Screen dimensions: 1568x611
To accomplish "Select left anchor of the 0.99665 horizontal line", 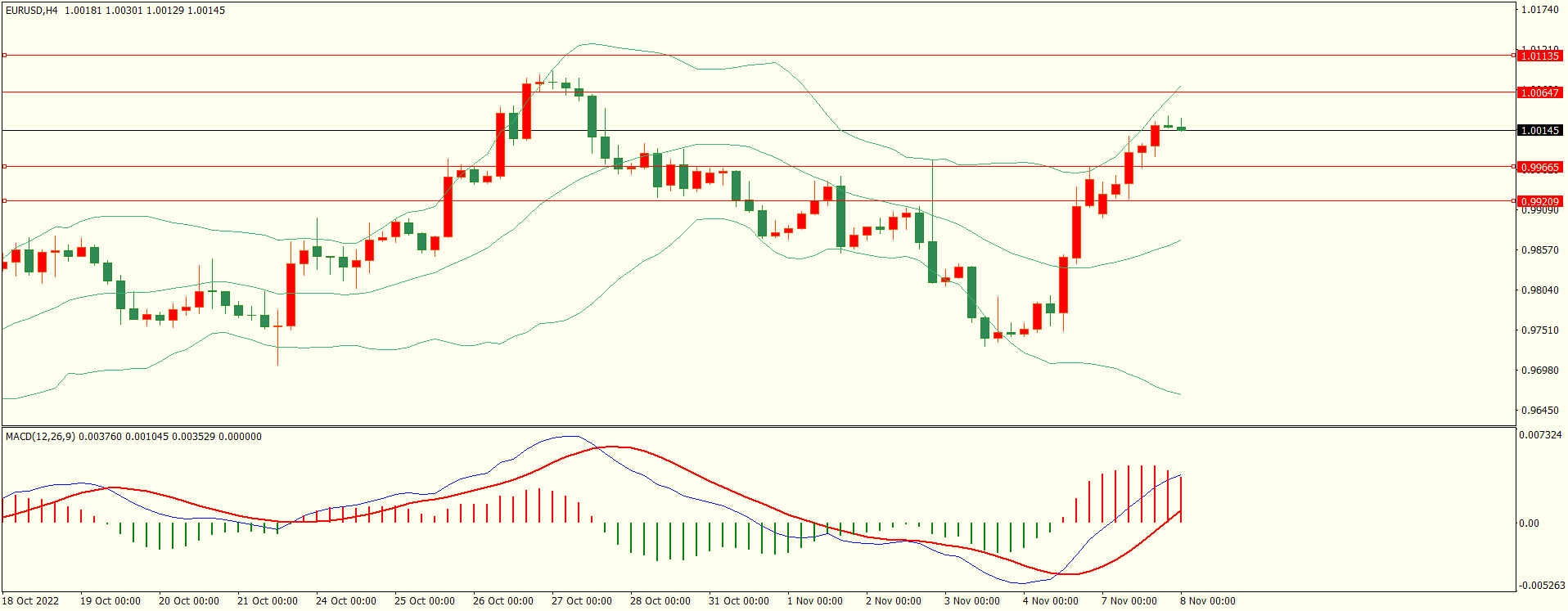I will 4,167.
